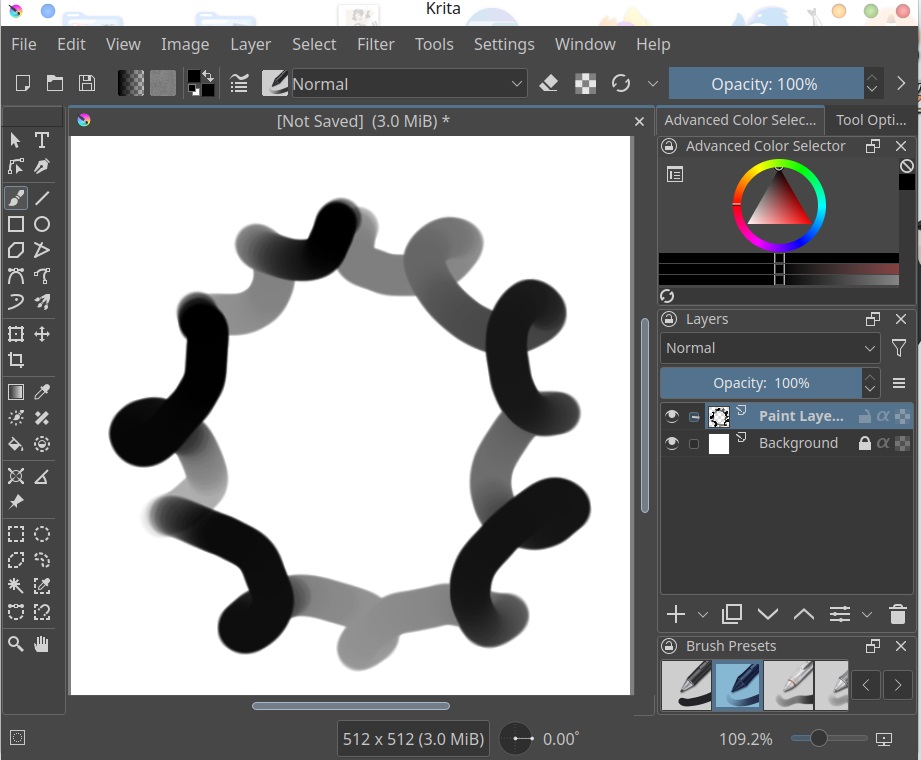Select the Text tool in toolbox

[42, 140]
